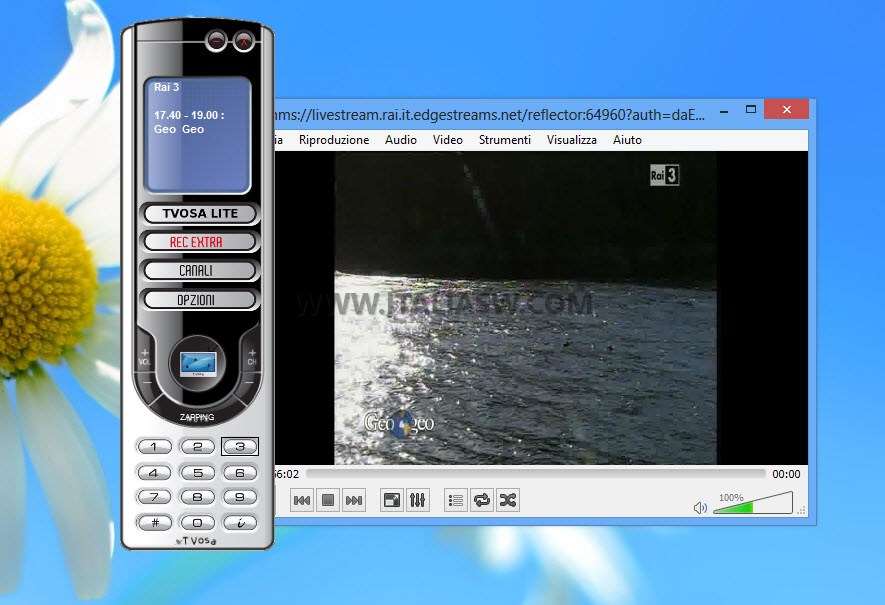Open the Strumenti menu

click(504, 140)
